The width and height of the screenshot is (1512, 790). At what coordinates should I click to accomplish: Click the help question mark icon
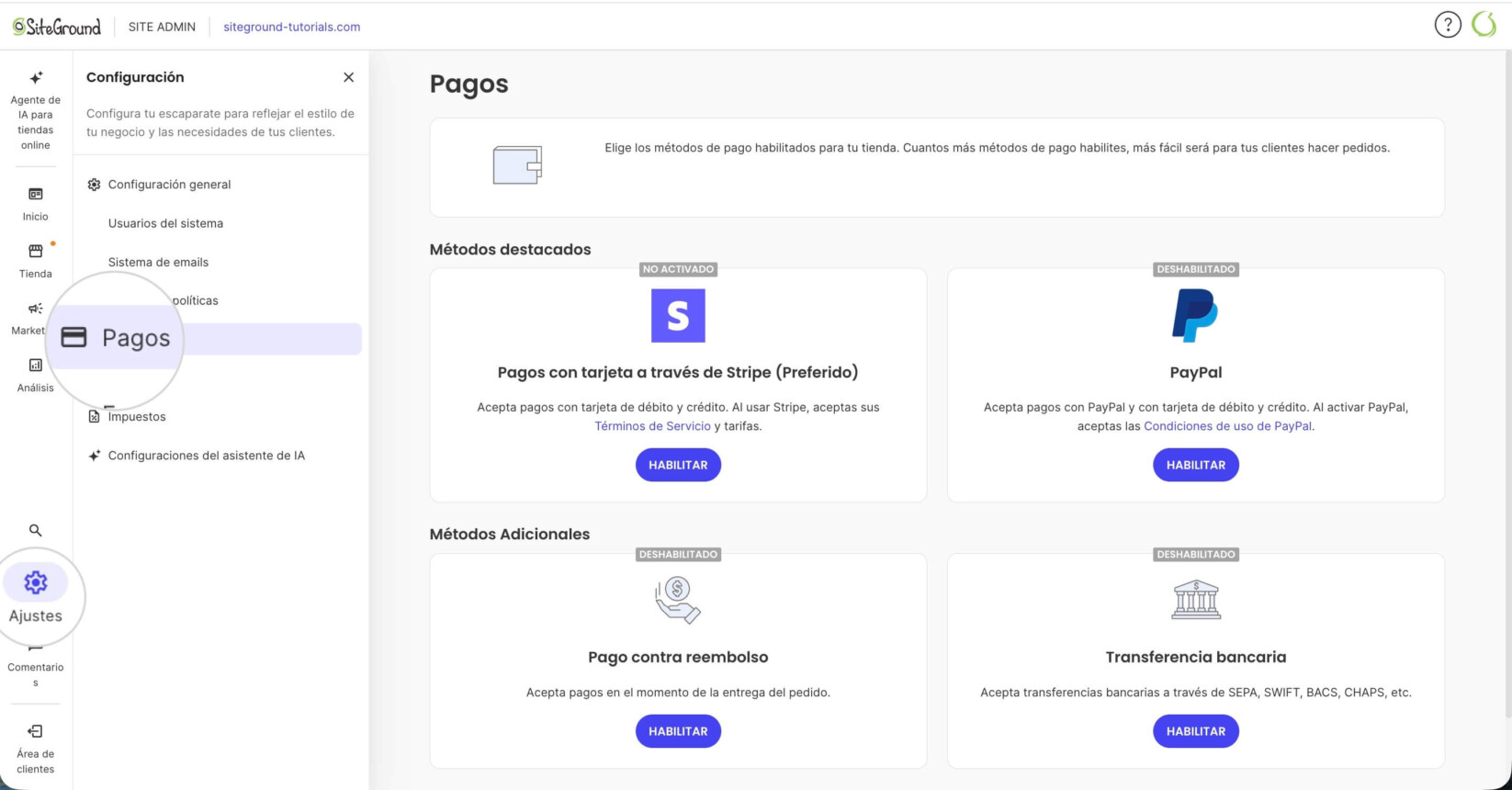(1448, 25)
